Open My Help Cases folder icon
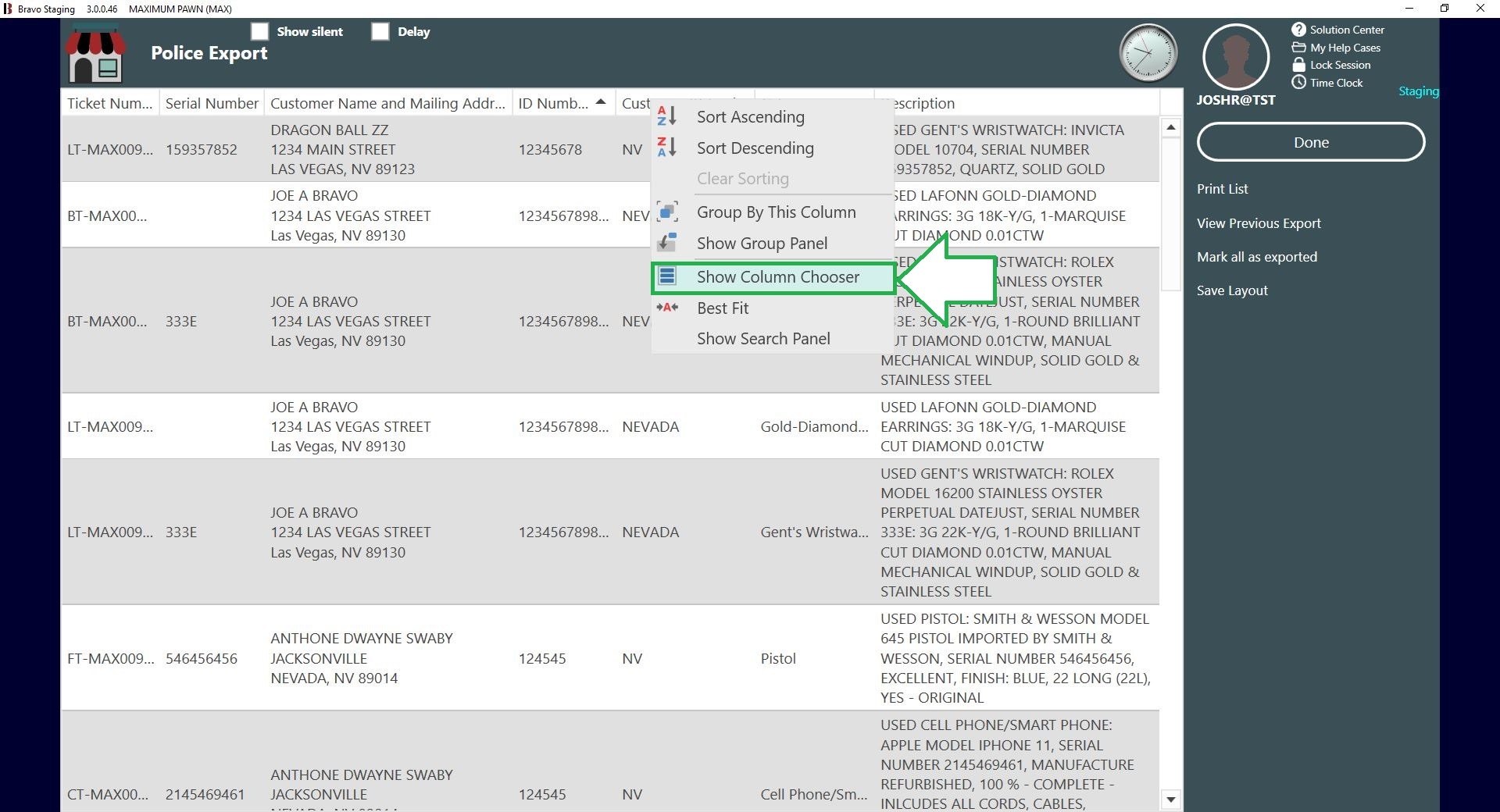 coord(1298,48)
